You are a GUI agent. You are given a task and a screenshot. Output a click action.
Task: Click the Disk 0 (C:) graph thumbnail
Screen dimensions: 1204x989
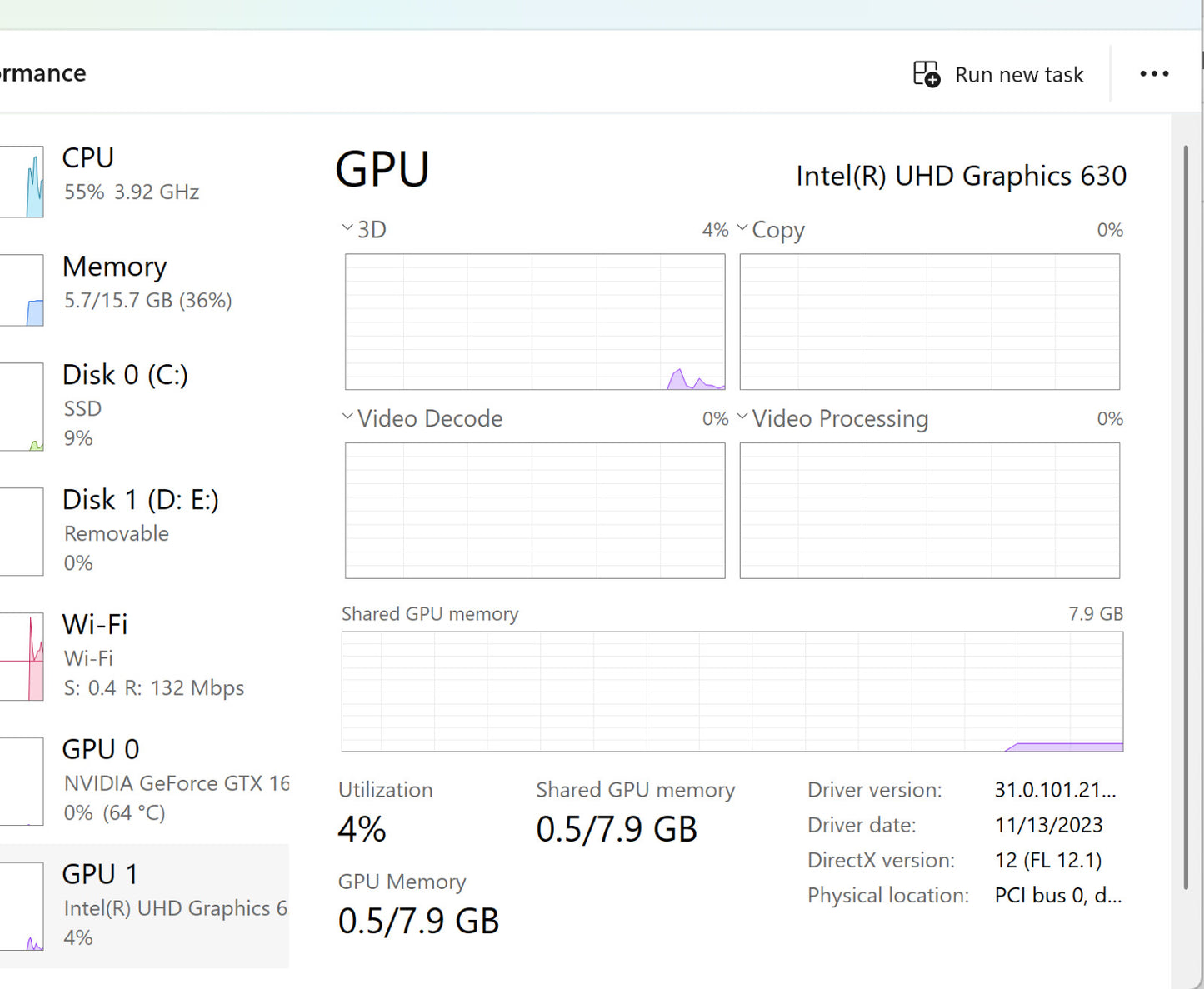tap(23, 407)
